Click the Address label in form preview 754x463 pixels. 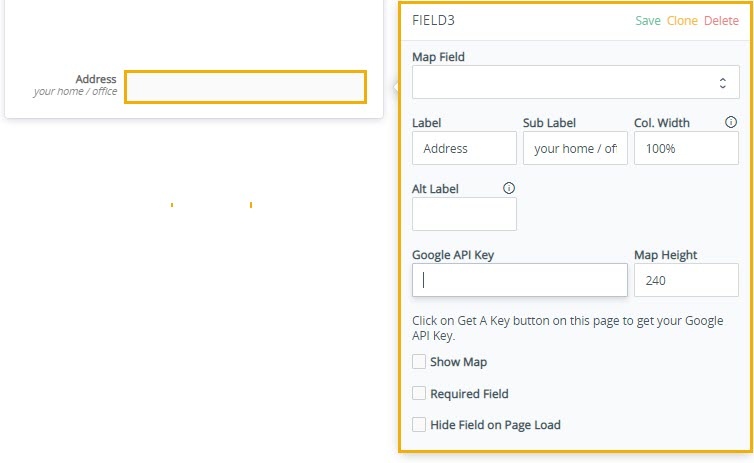(96, 79)
